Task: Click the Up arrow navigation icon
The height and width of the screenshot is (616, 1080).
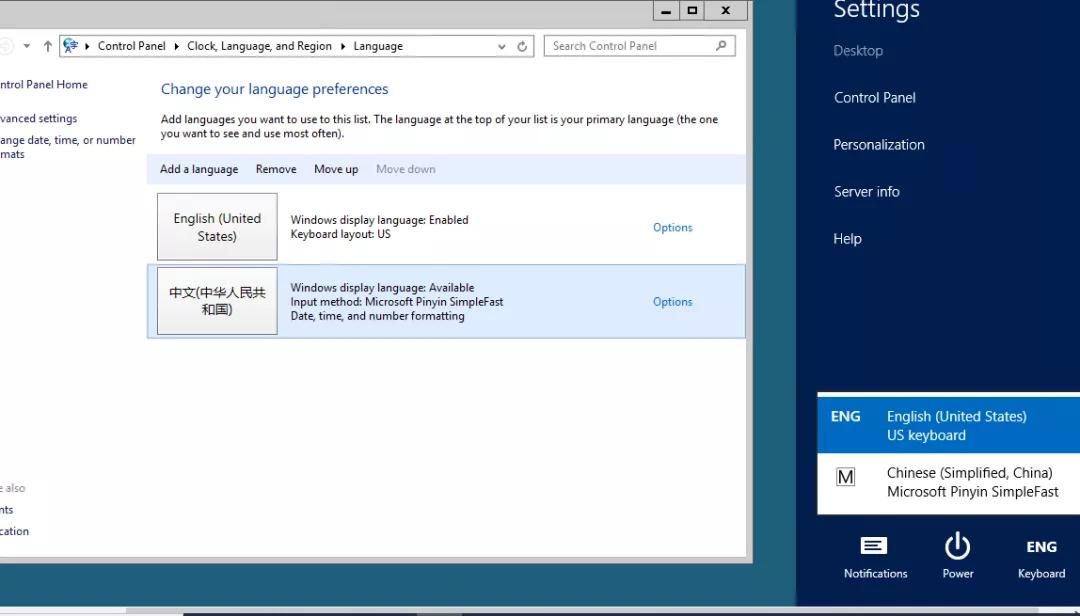Action: click(x=48, y=46)
